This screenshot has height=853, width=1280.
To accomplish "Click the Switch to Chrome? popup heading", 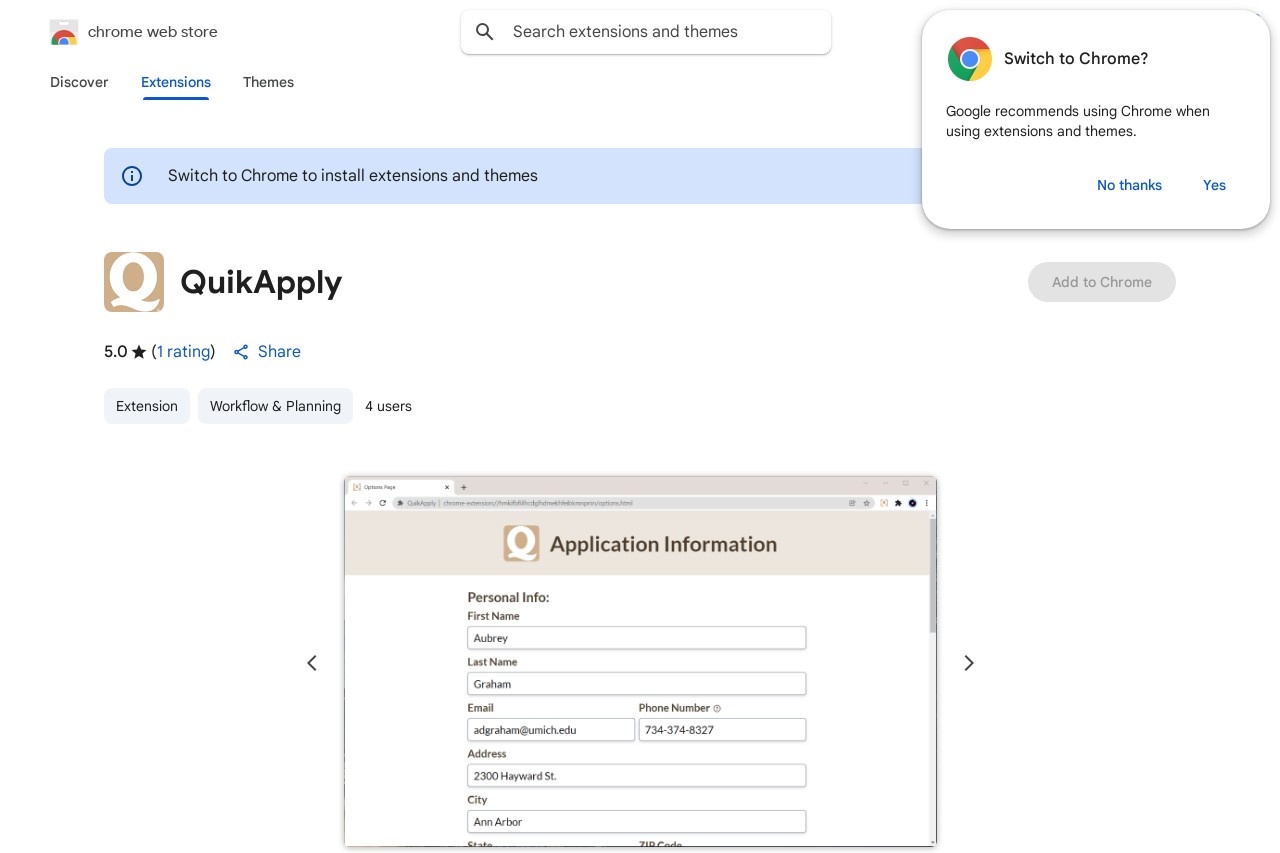I will coord(1076,59).
